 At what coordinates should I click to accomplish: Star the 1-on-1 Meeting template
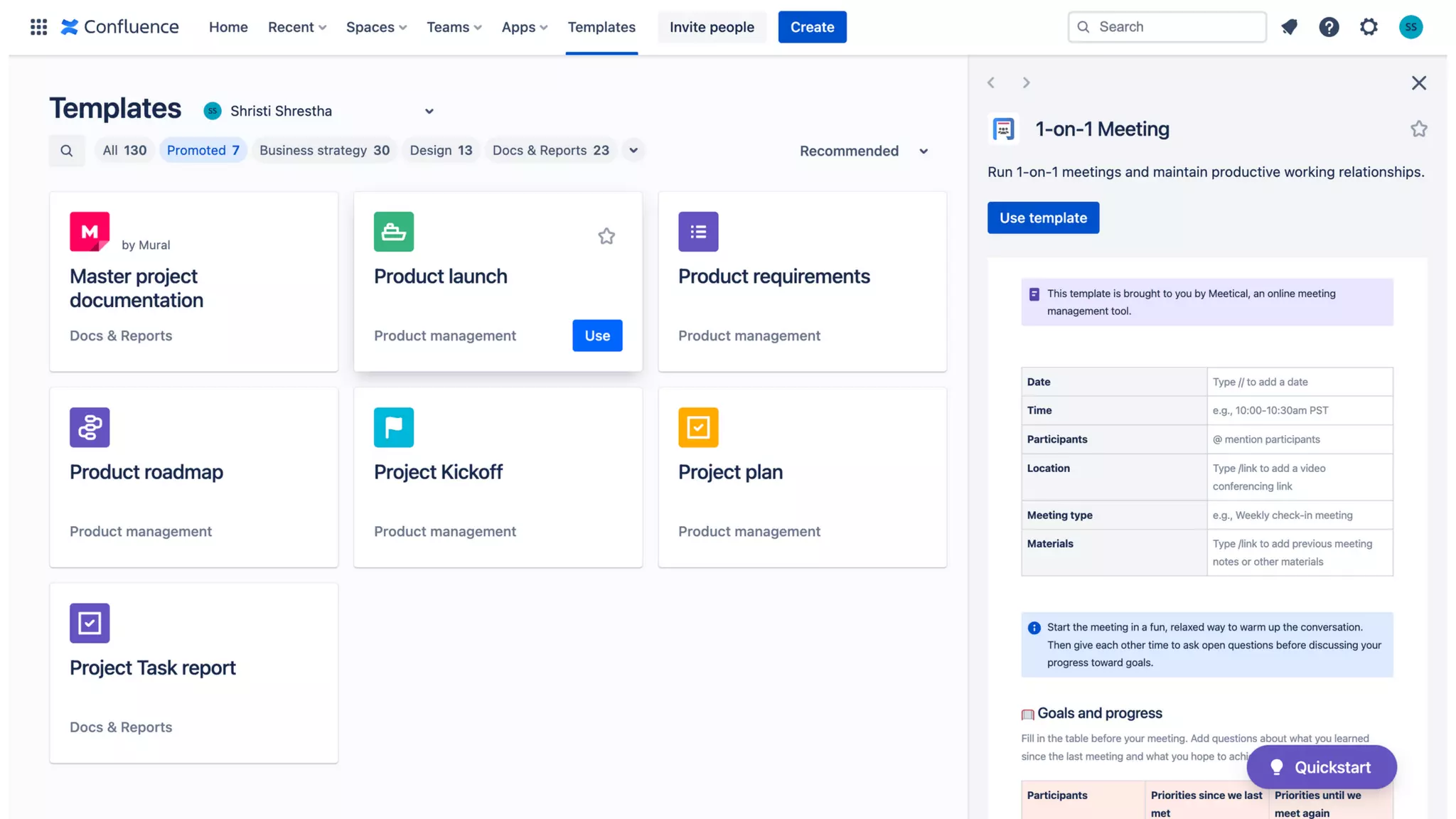point(1418,129)
